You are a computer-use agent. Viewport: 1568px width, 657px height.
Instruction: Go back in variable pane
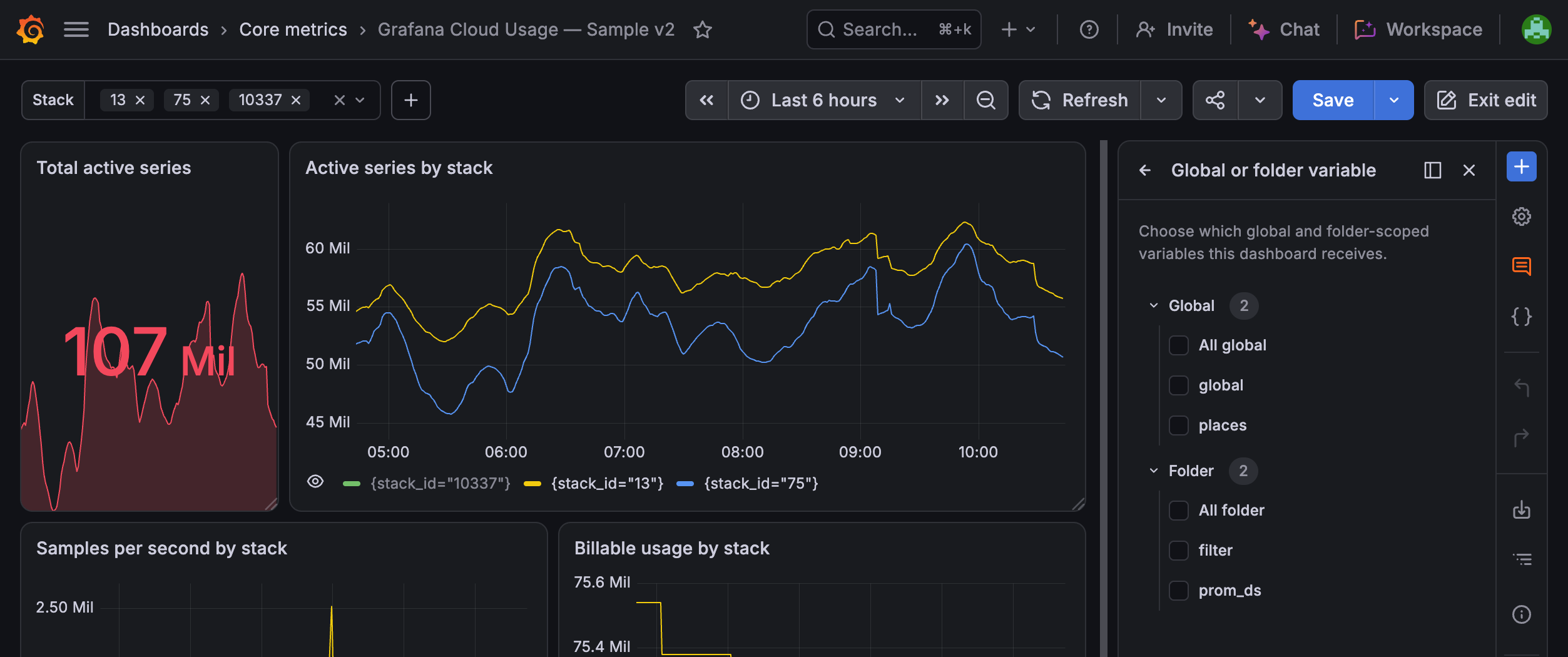tap(1145, 170)
